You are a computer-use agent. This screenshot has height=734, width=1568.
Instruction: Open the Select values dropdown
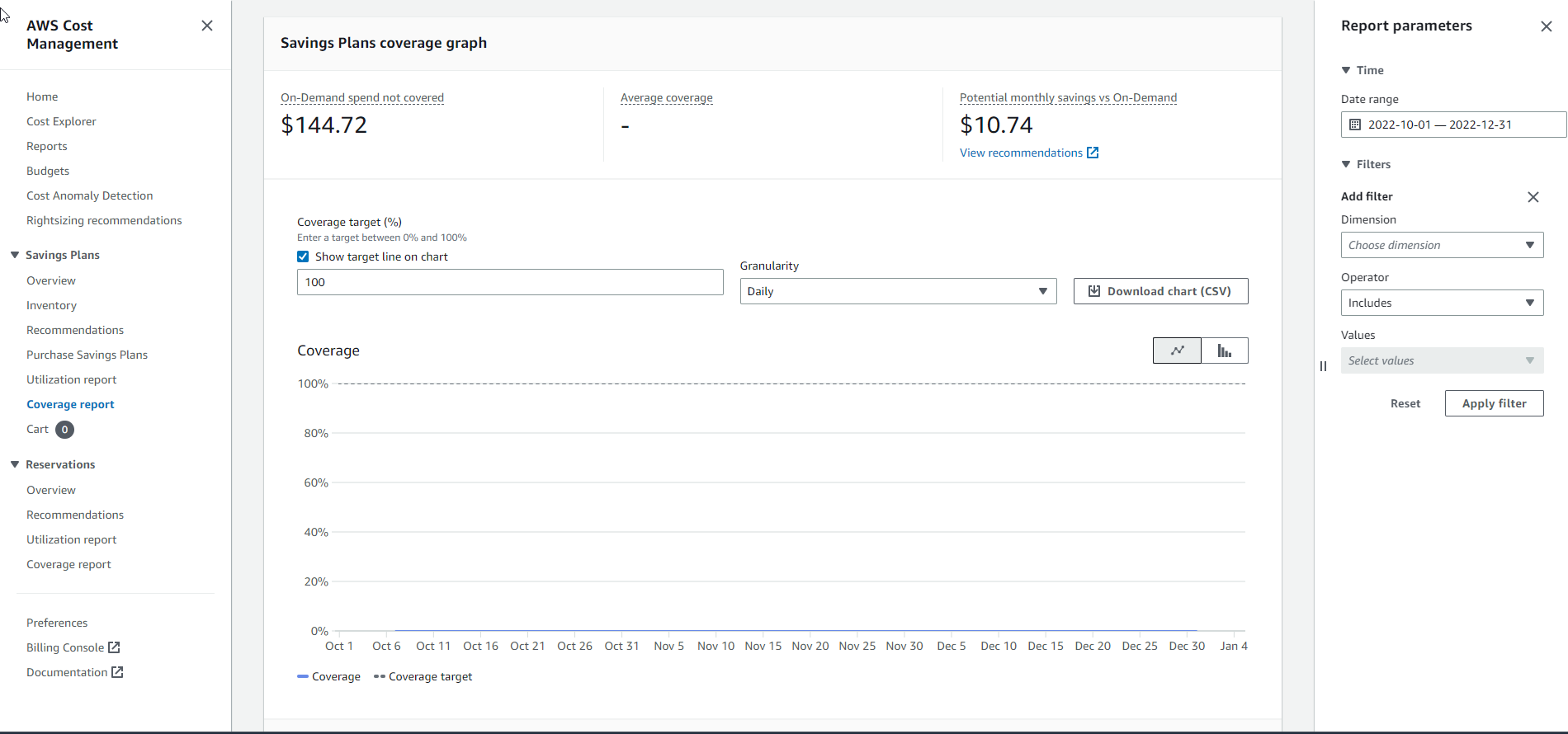pyautogui.click(x=1442, y=360)
